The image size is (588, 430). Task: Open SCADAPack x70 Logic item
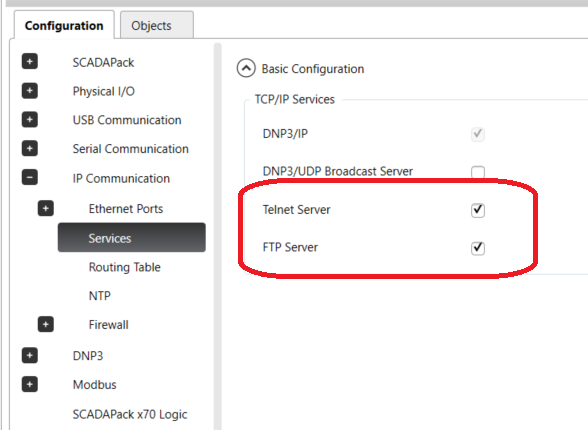(130, 414)
